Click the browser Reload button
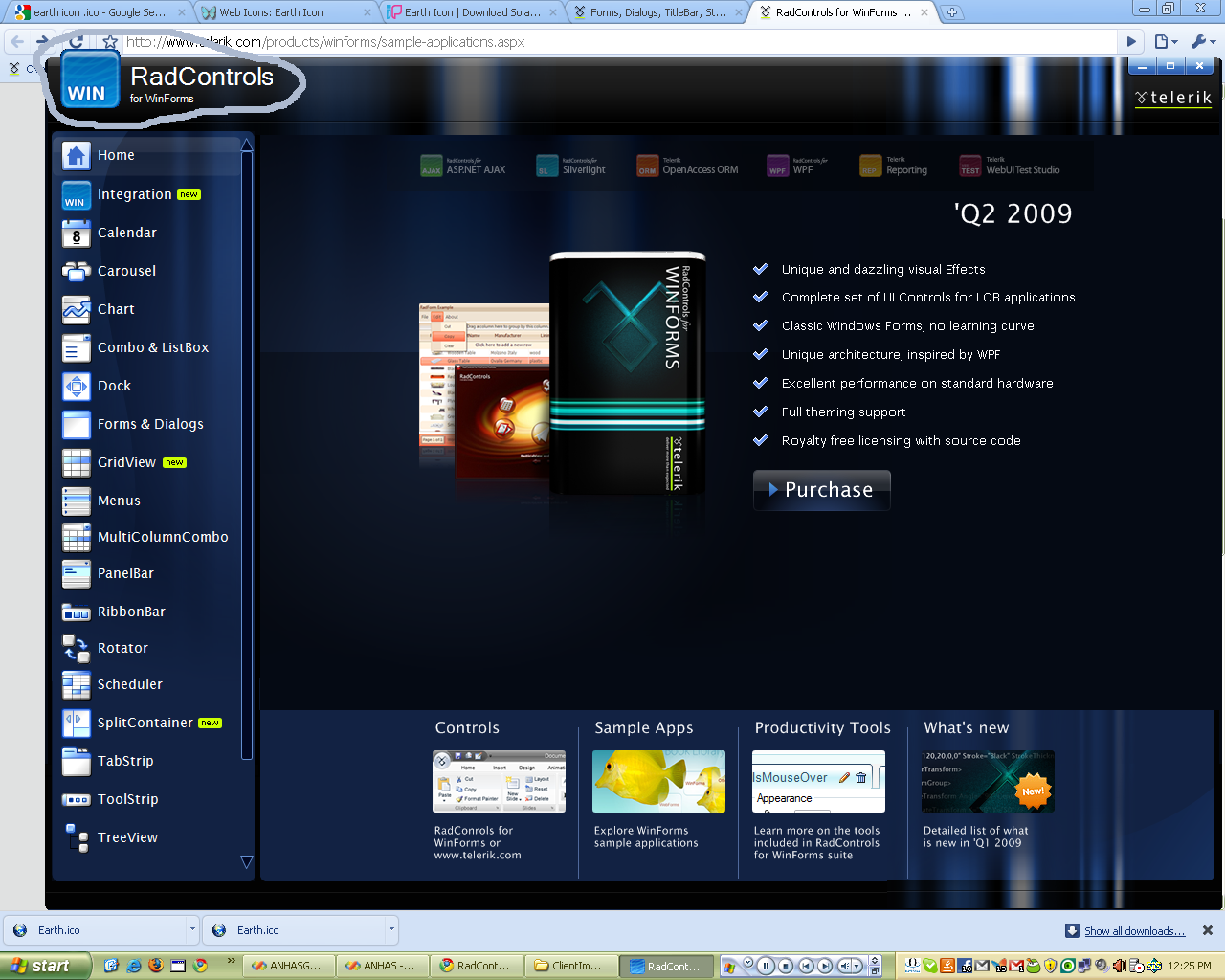Image resolution: width=1225 pixels, height=980 pixels. (x=77, y=42)
